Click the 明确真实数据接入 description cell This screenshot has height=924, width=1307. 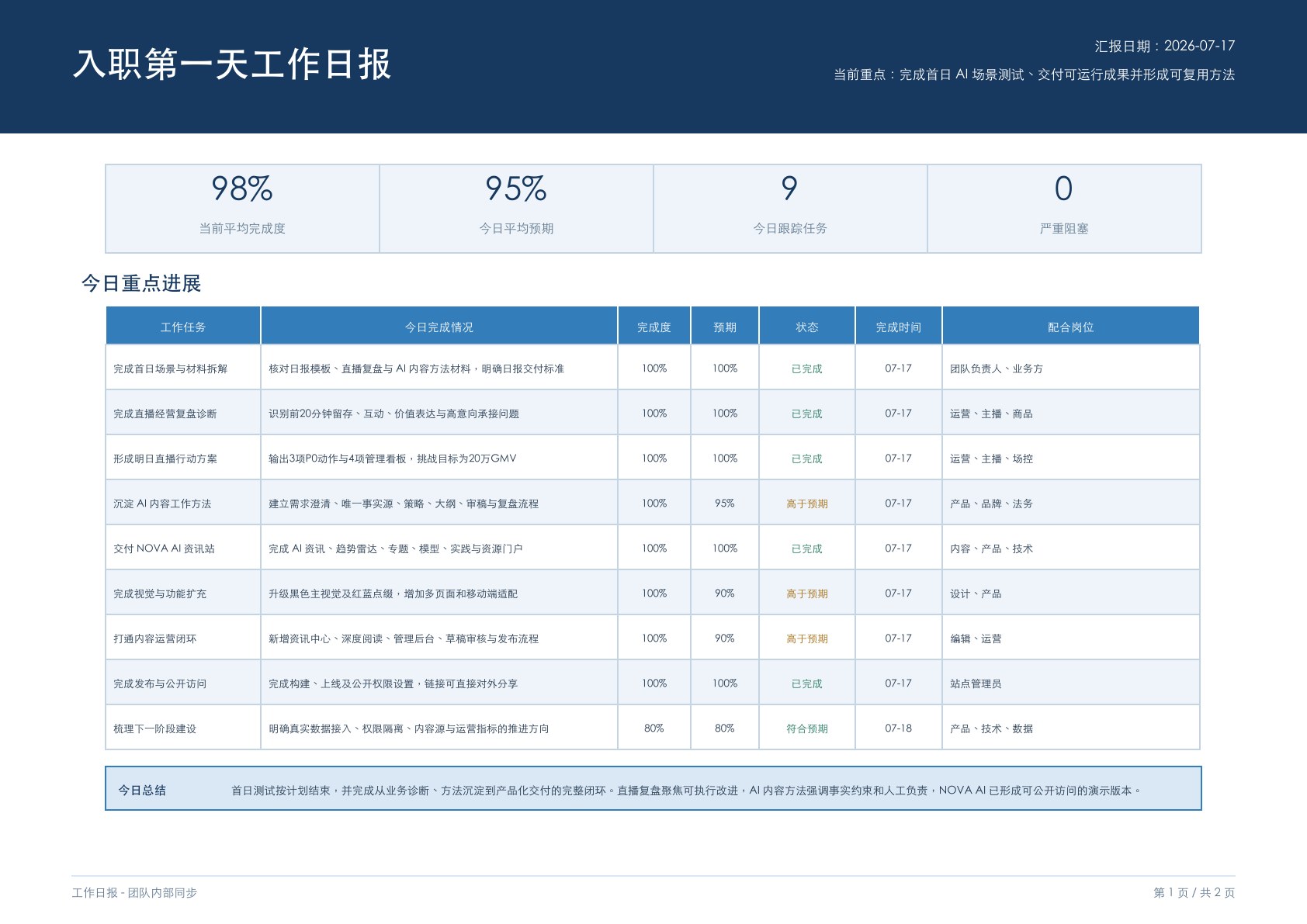point(439,728)
